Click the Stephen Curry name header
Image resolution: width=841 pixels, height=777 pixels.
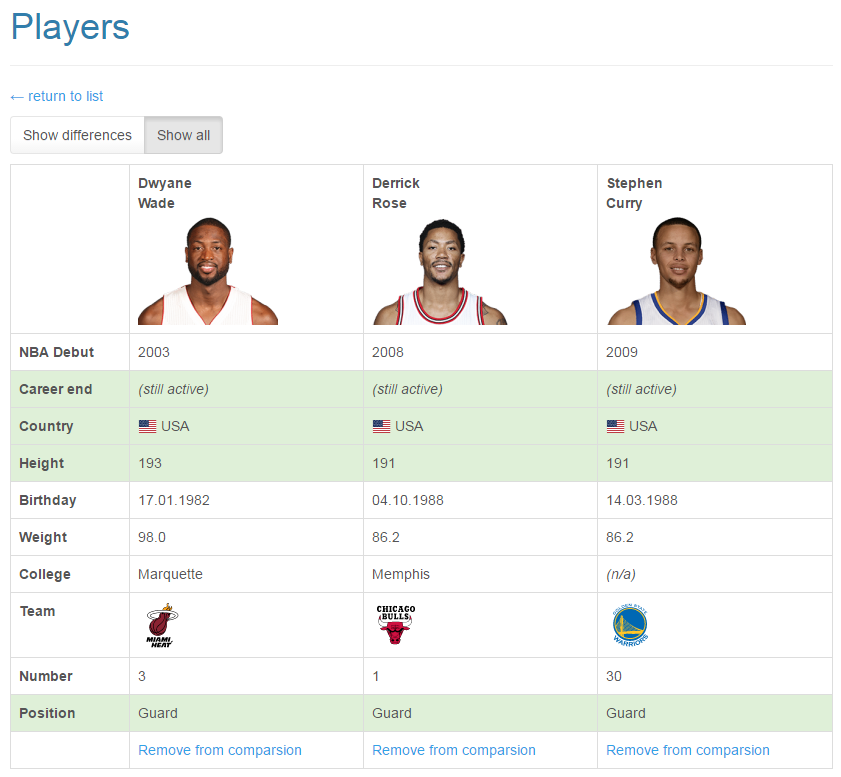point(634,193)
